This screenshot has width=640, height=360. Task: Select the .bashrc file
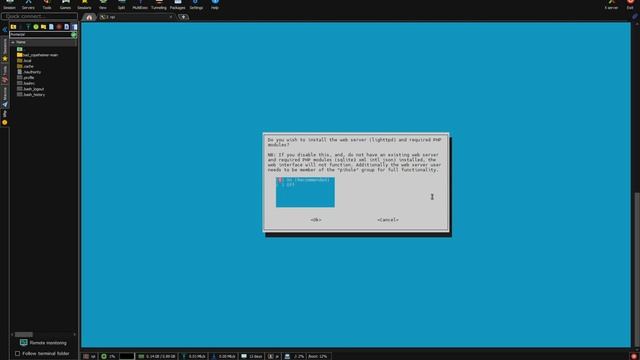26,83
